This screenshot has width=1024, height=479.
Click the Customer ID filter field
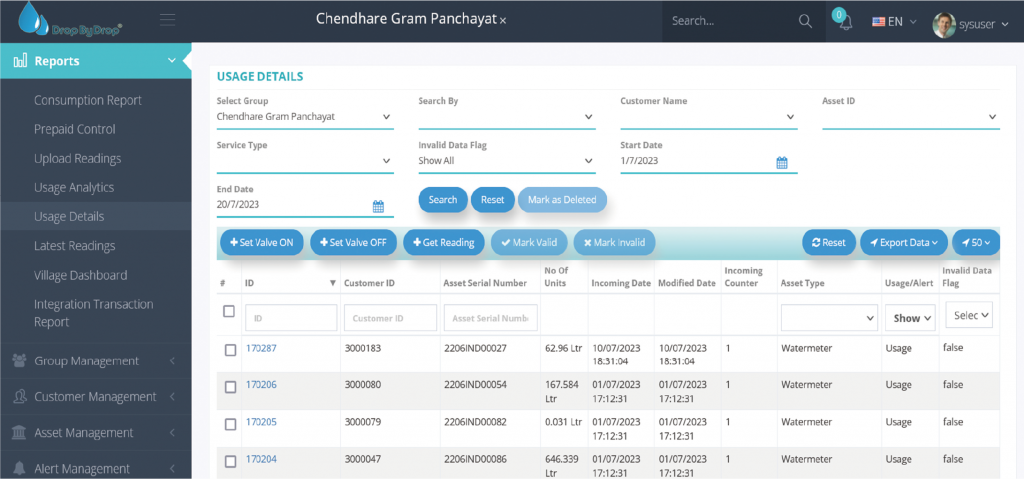tap(390, 318)
